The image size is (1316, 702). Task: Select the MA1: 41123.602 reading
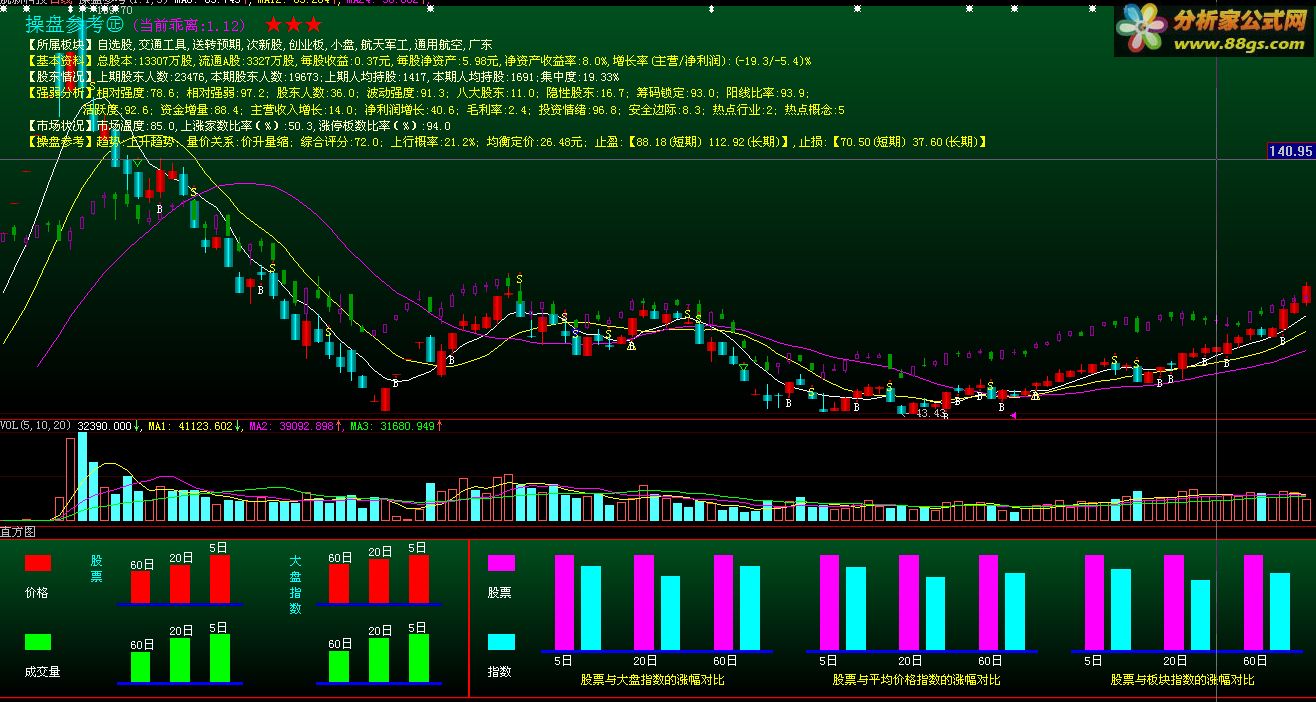coord(190,426)
